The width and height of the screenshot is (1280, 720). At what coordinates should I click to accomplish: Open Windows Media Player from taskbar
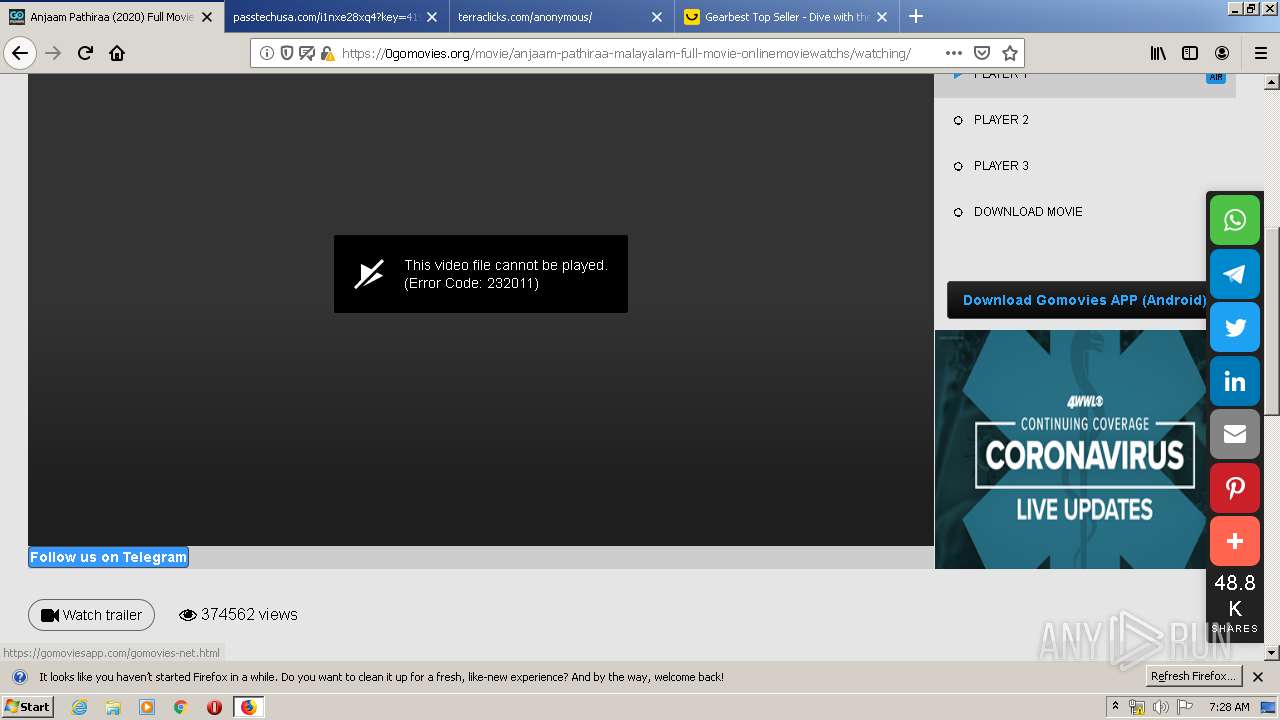pos(147,707)
